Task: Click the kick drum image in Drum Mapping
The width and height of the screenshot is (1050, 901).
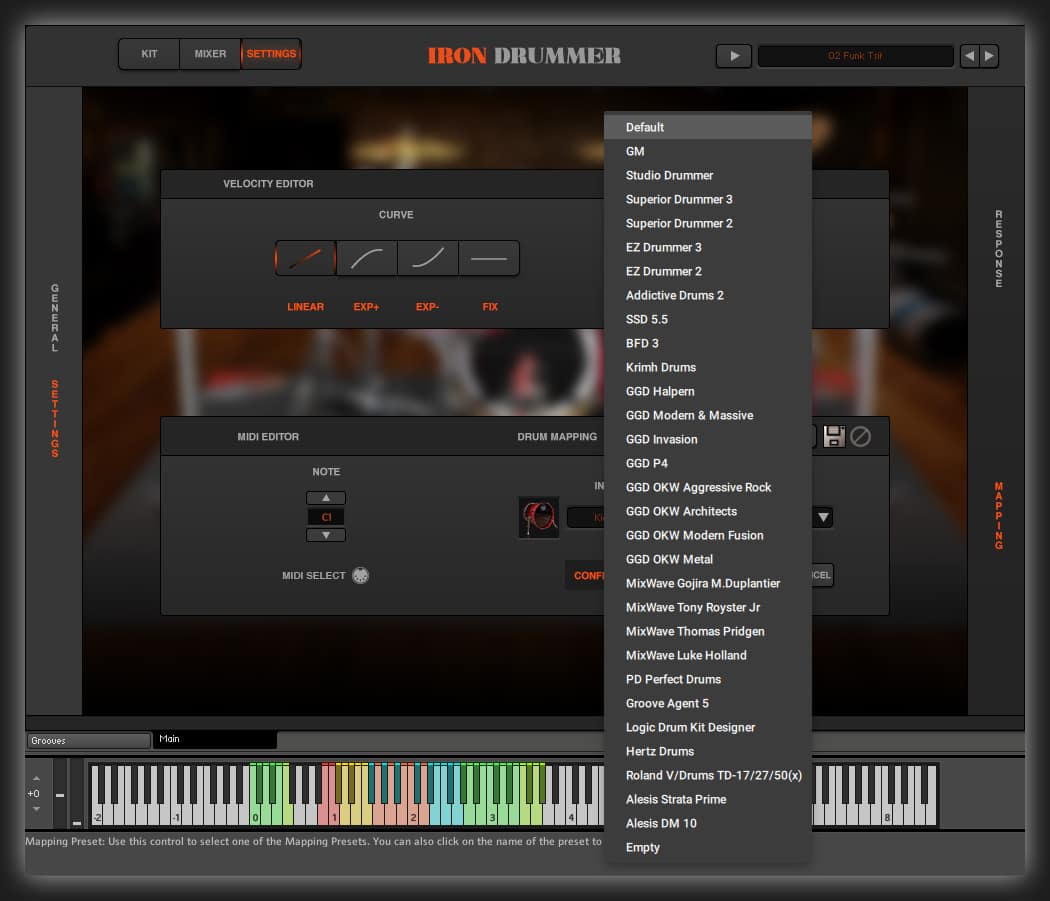Action: [x=539, y=517]
